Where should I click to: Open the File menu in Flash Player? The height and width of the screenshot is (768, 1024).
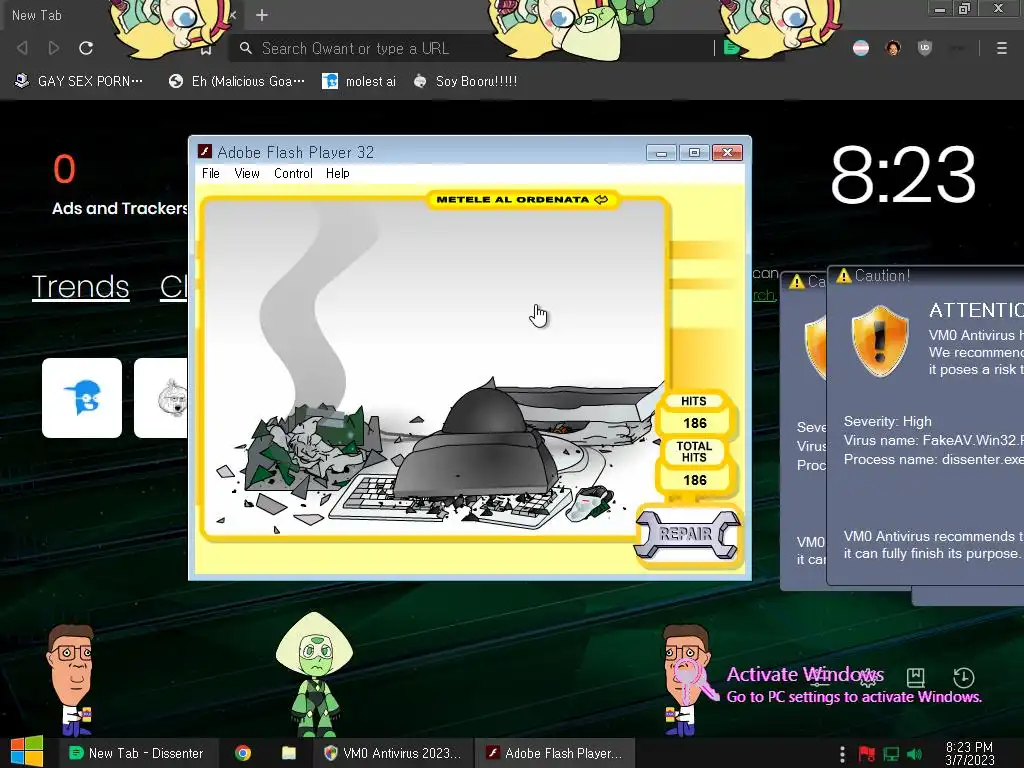210,173
